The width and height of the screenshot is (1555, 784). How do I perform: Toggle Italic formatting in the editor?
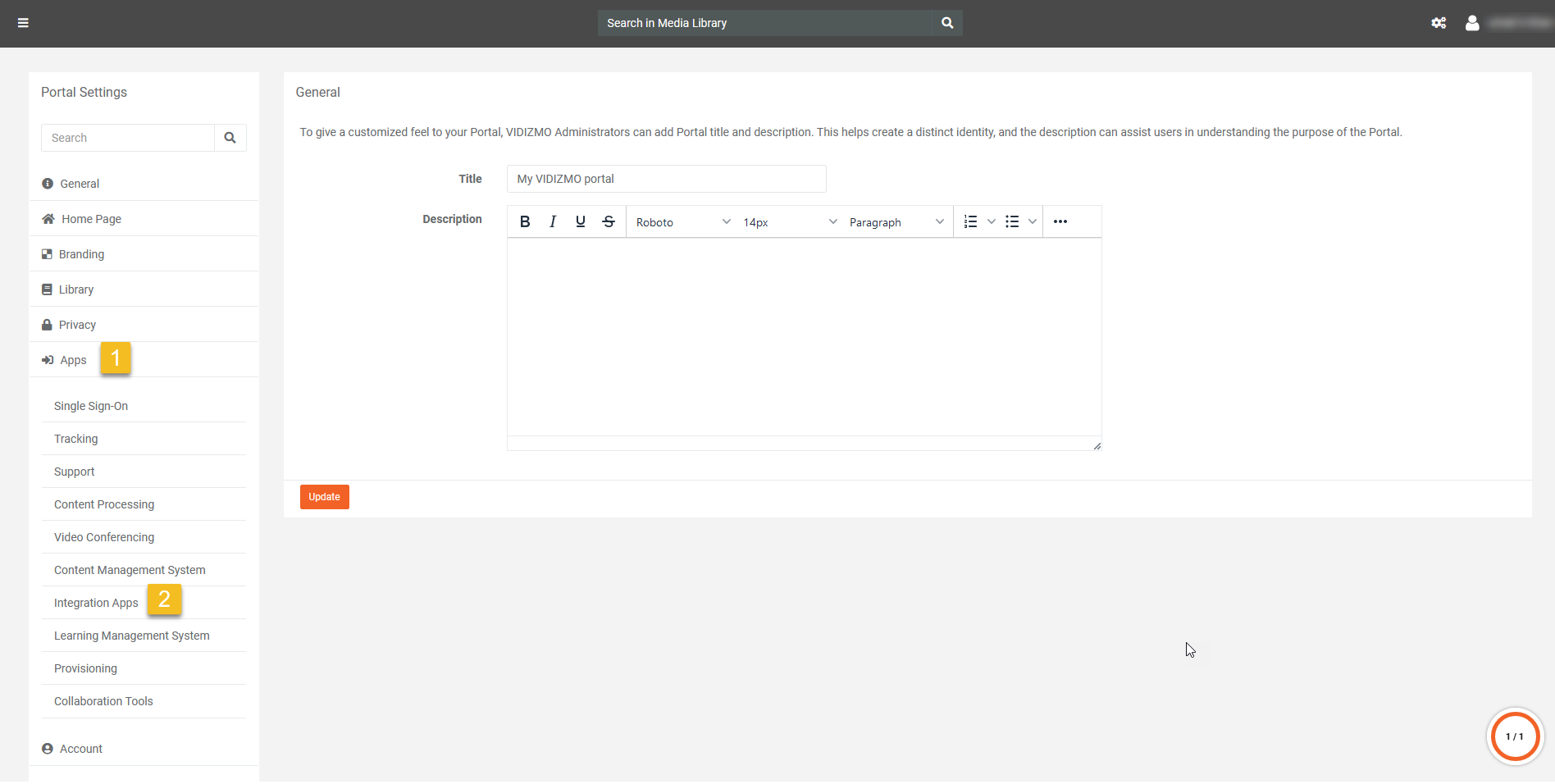553,221
